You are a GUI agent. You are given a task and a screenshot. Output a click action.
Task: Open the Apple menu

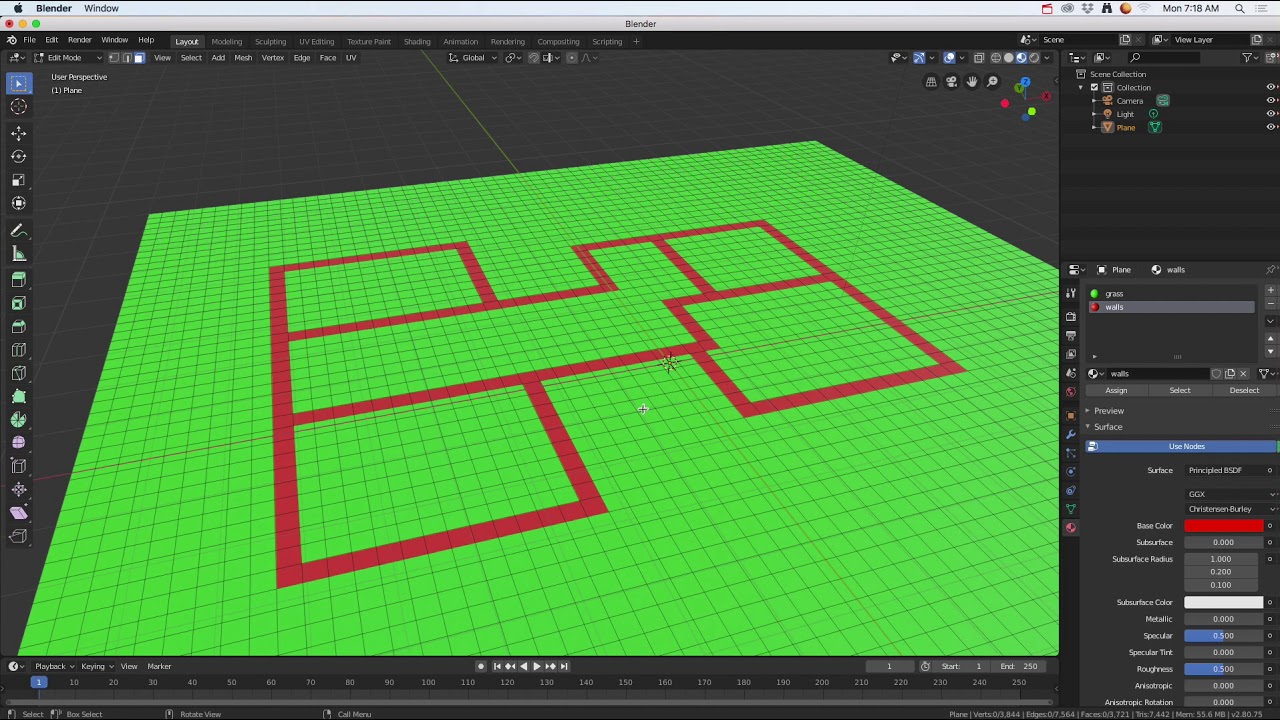[x=18, y=9]
